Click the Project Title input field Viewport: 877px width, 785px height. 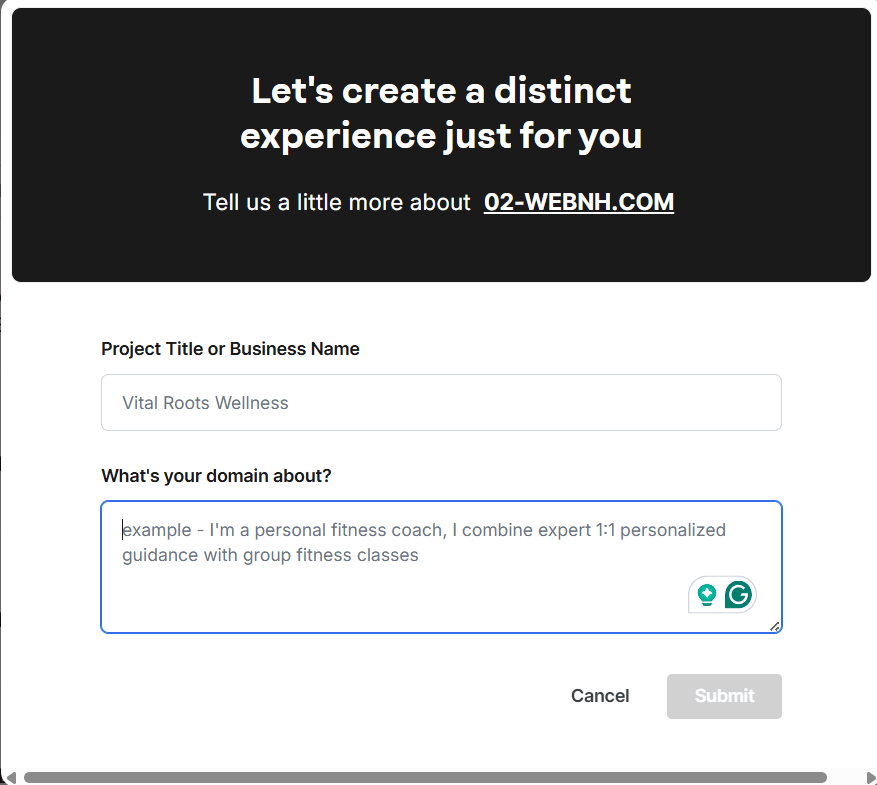click(441, 402)
